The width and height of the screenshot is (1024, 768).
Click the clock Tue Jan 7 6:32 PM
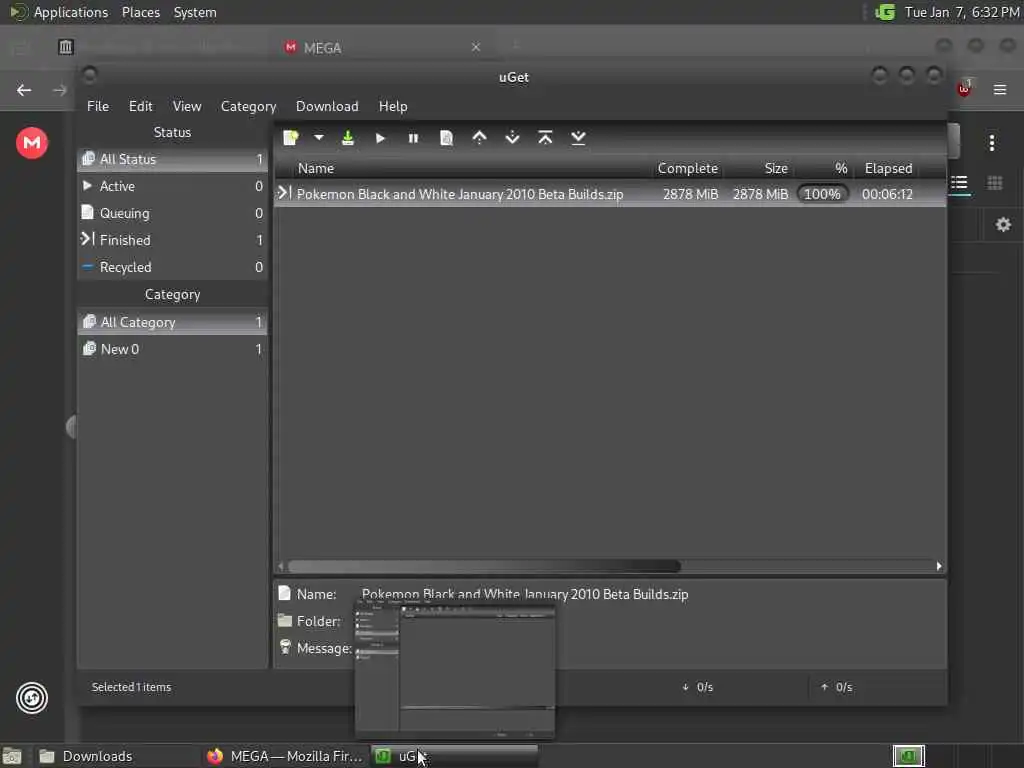point(962,12)
